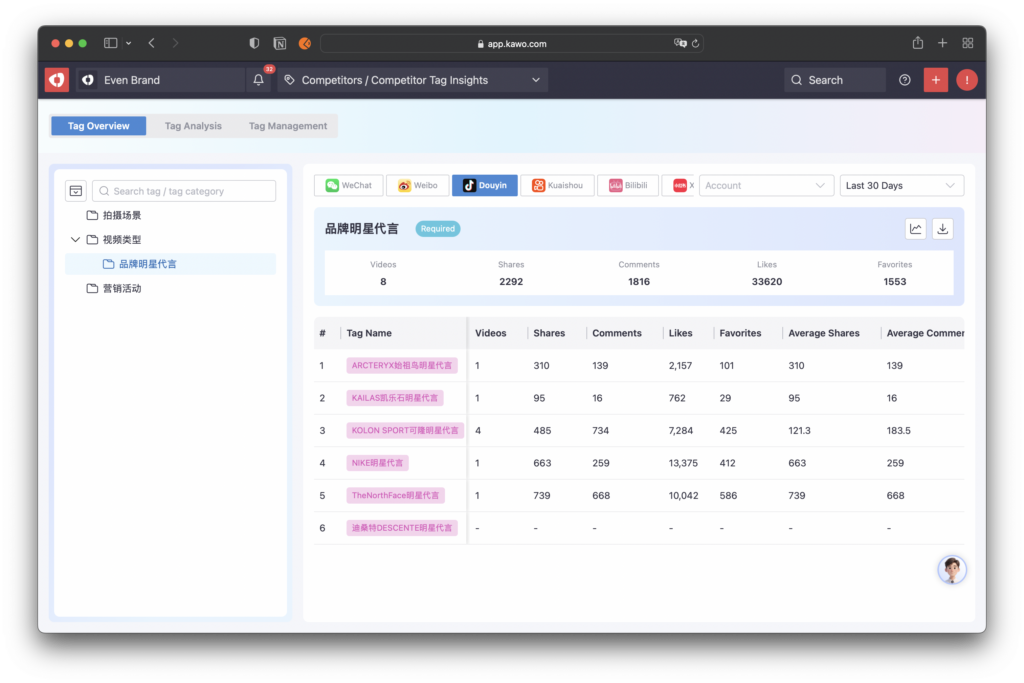Click the Safari share icon
This screenshot has width=1024, height=683.
(x=917, y=43)
